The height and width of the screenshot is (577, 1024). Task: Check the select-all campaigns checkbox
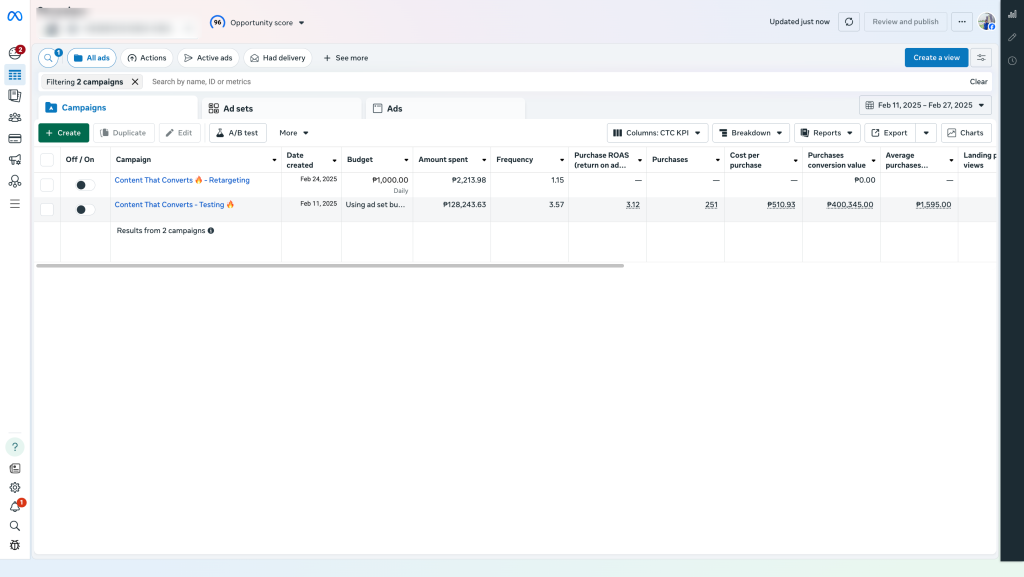pyautogui.click(x=47, y=159)
